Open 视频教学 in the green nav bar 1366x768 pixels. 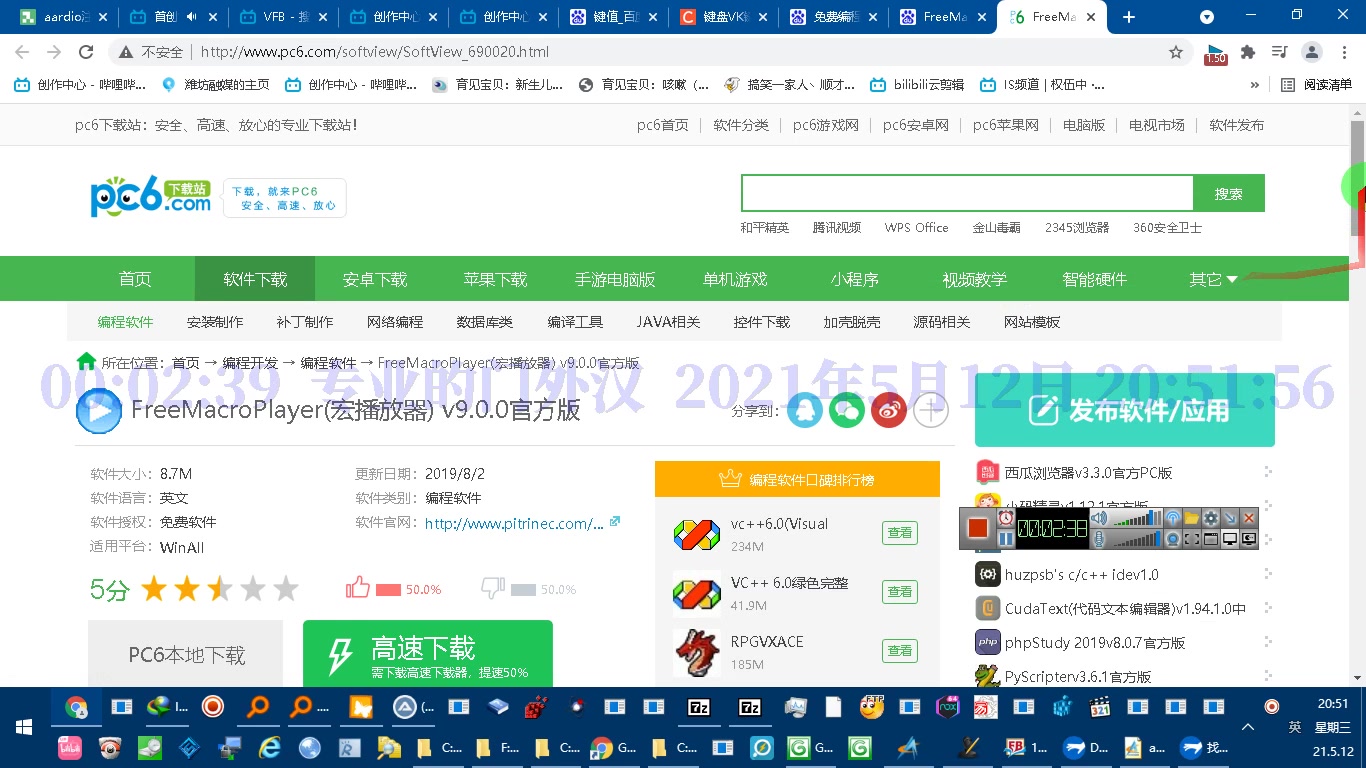[975, 279]
